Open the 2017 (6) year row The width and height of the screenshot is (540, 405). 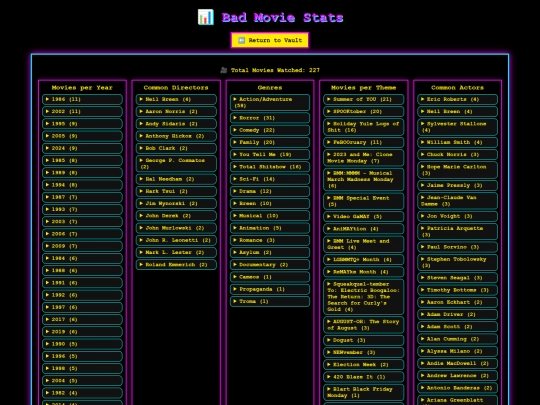click(x=82, y=320)
